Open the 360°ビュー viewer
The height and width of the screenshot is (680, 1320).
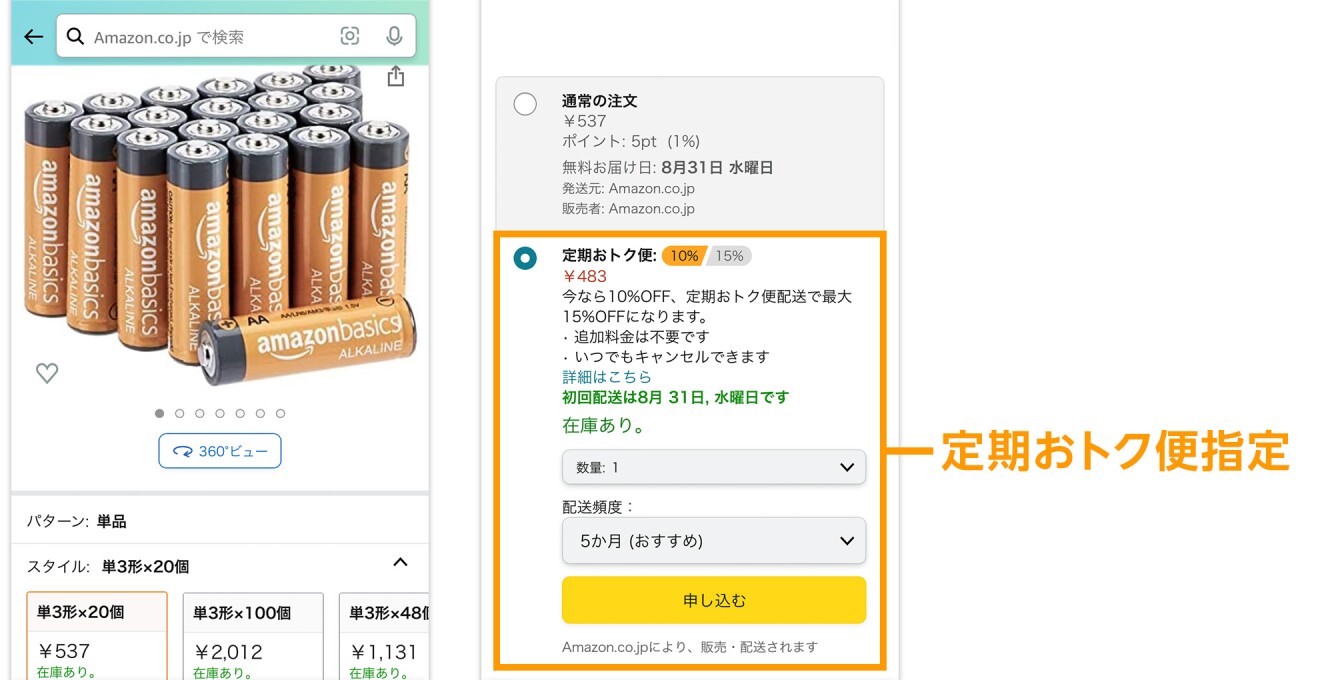tap(220, 451)
